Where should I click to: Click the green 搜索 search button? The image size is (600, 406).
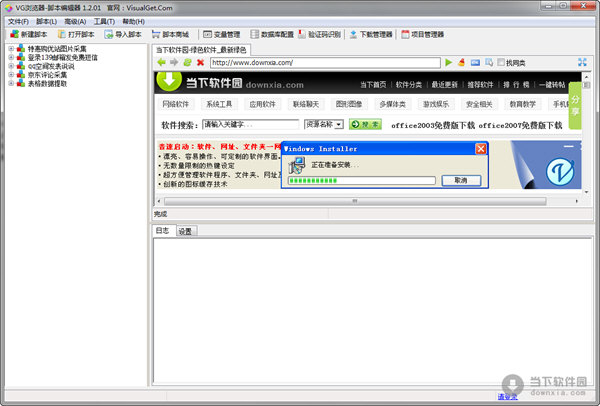tap(365, 124)
